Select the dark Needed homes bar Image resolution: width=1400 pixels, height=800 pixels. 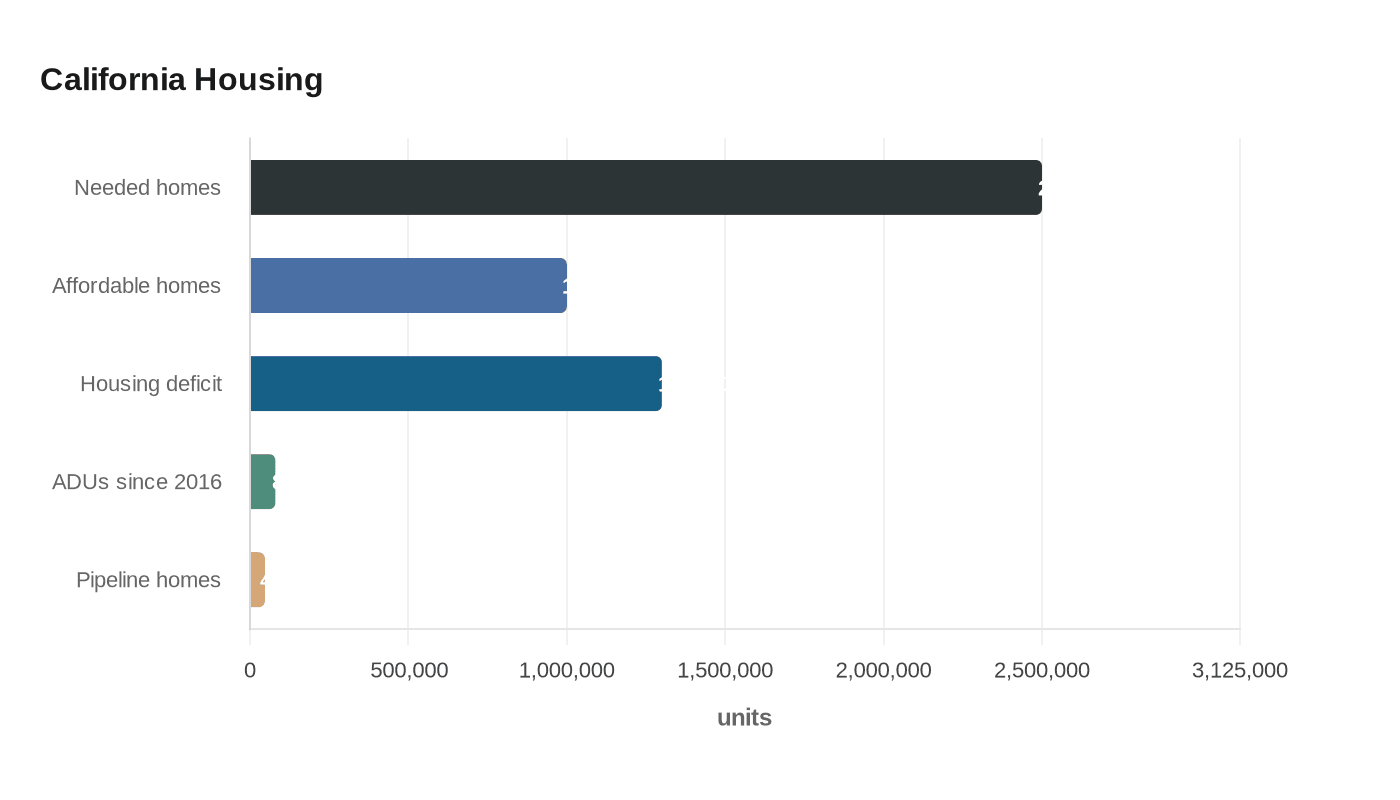[x=645, y=187]
